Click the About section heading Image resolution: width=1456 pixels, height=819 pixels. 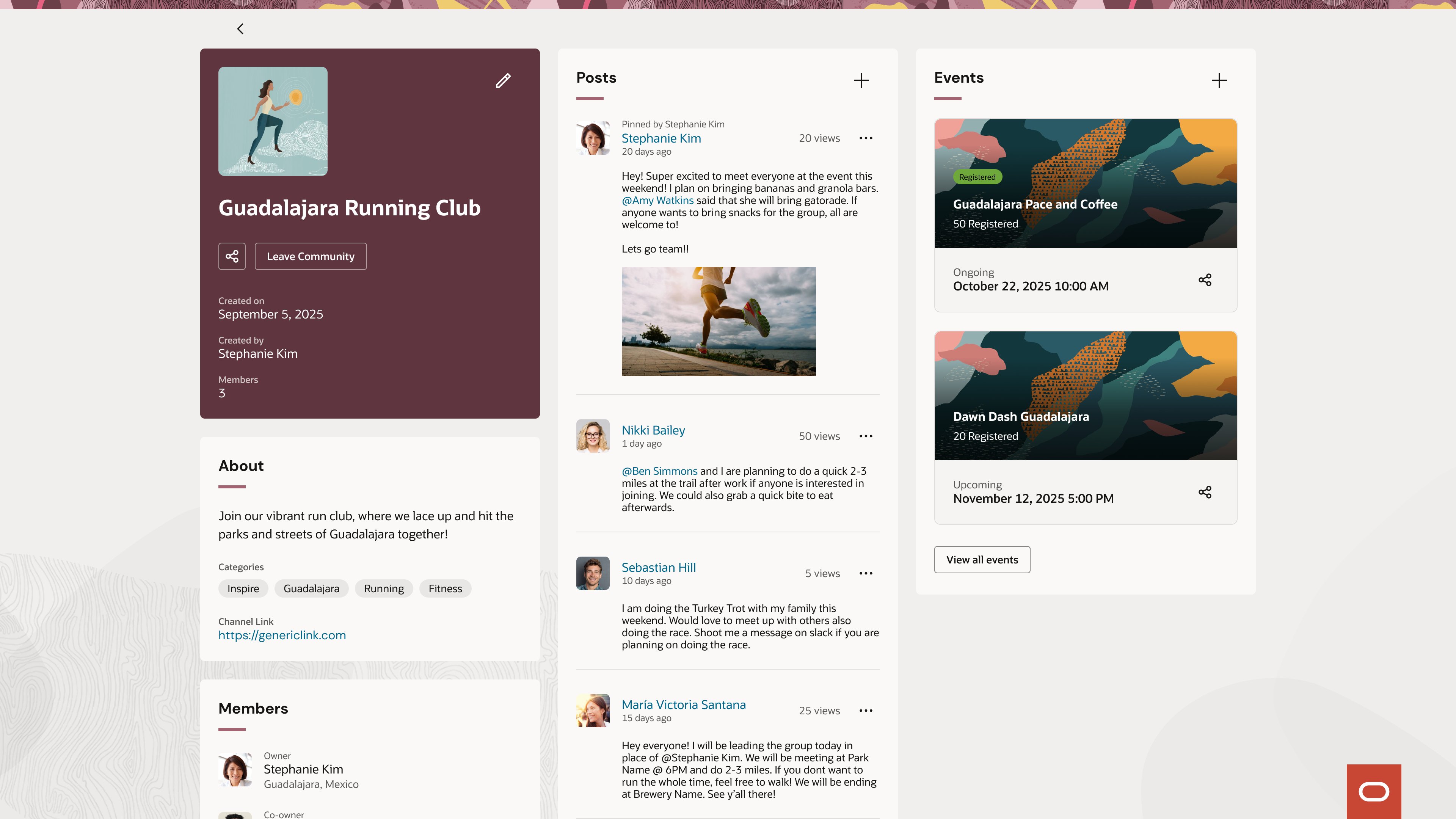coord(242,466)
